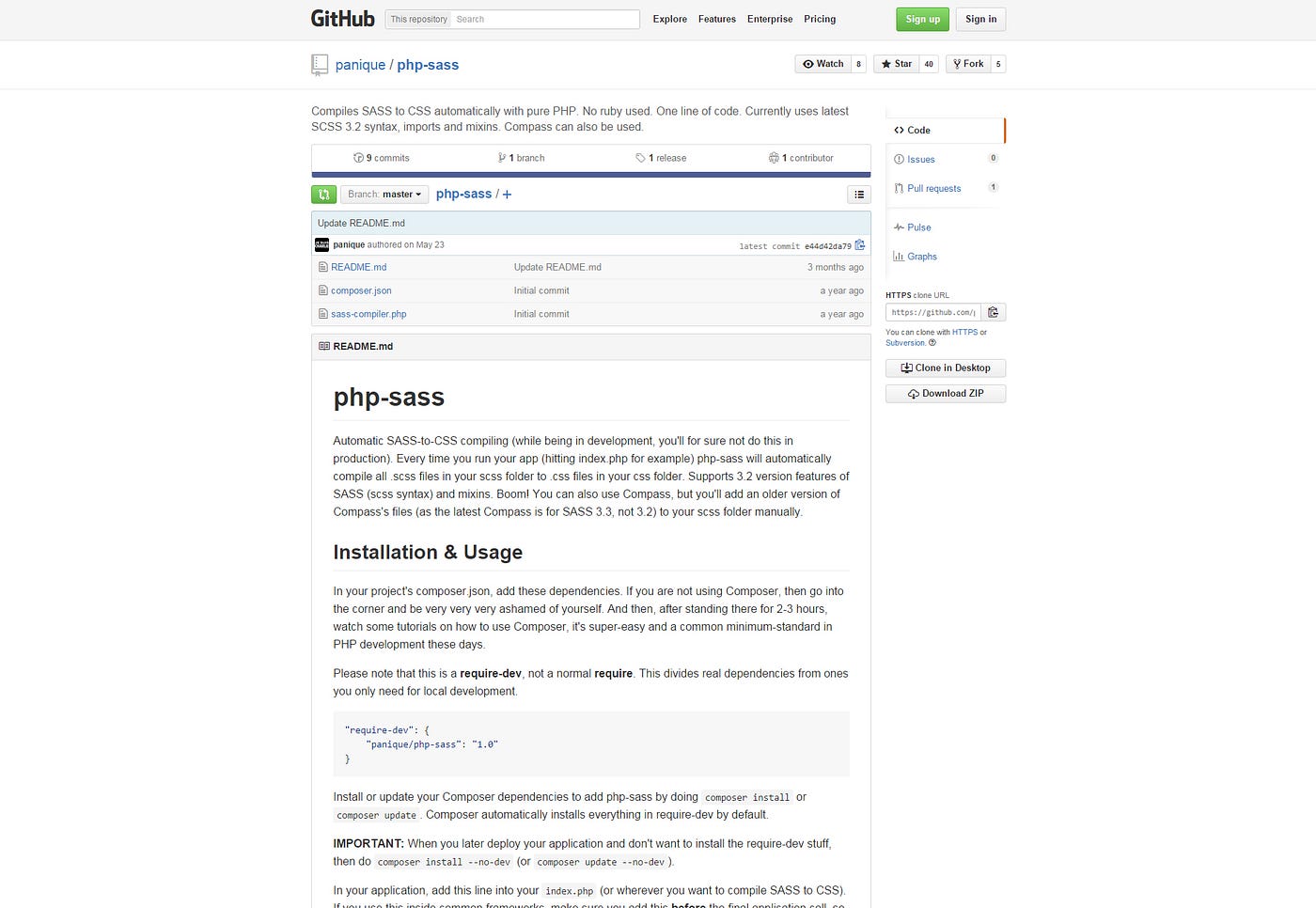Open the php-sass repository title link
The width and height of the screenshot is (1316, 908).
(x=428, y=65)
